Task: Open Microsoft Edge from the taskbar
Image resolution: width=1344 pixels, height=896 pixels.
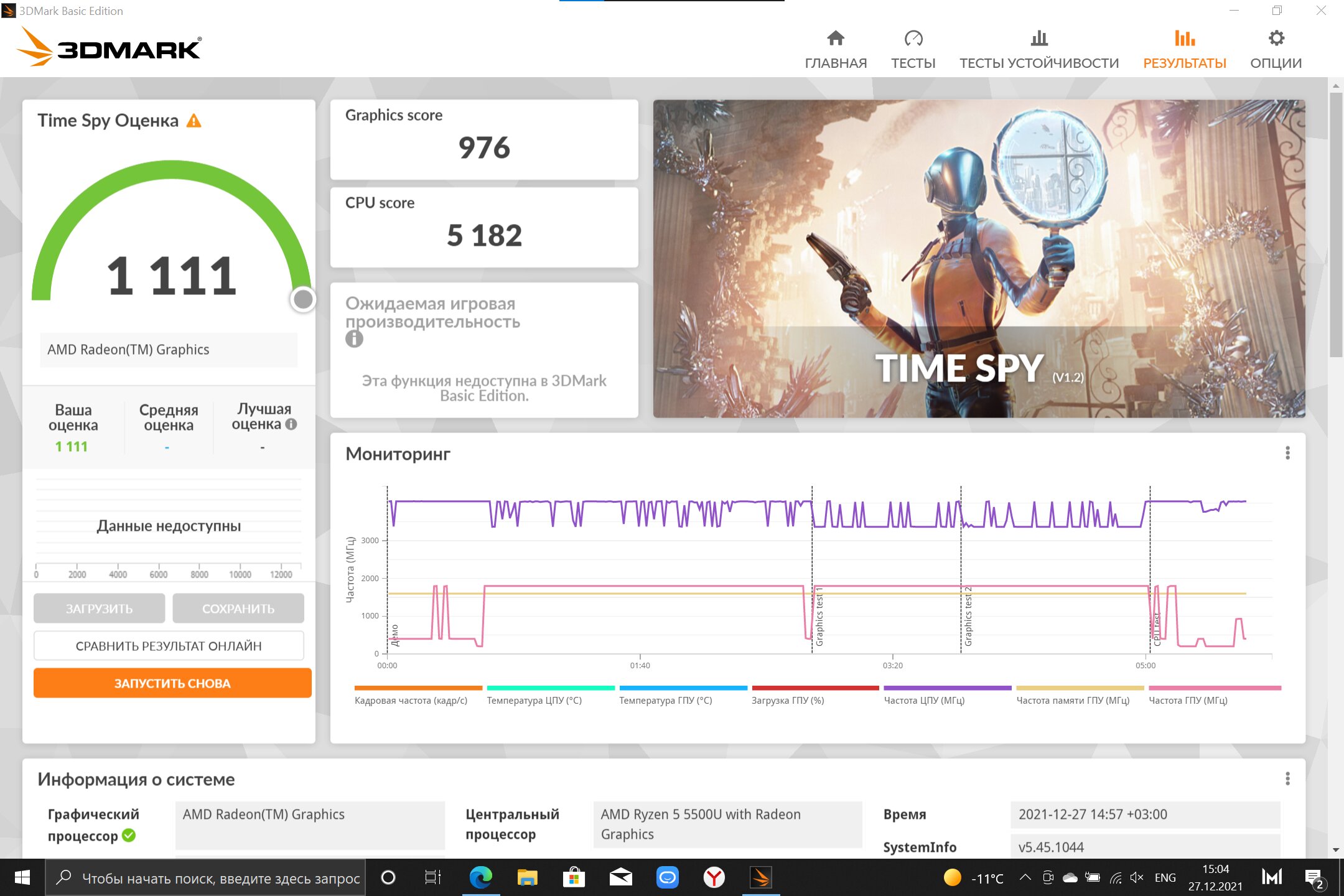Action: [480, 877]
